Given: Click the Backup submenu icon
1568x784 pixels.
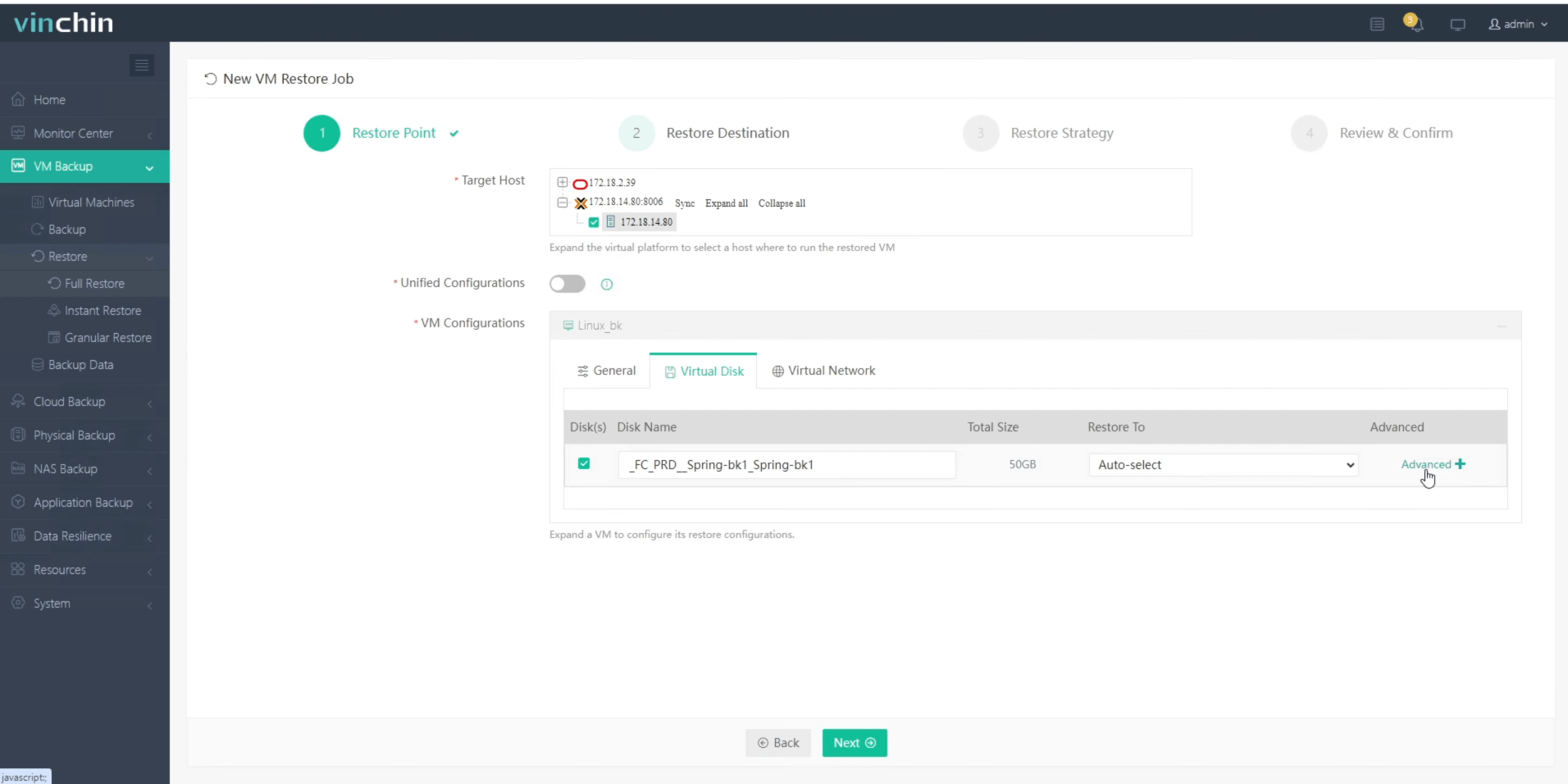Looking at the screenshot, I should coord(38,229).
